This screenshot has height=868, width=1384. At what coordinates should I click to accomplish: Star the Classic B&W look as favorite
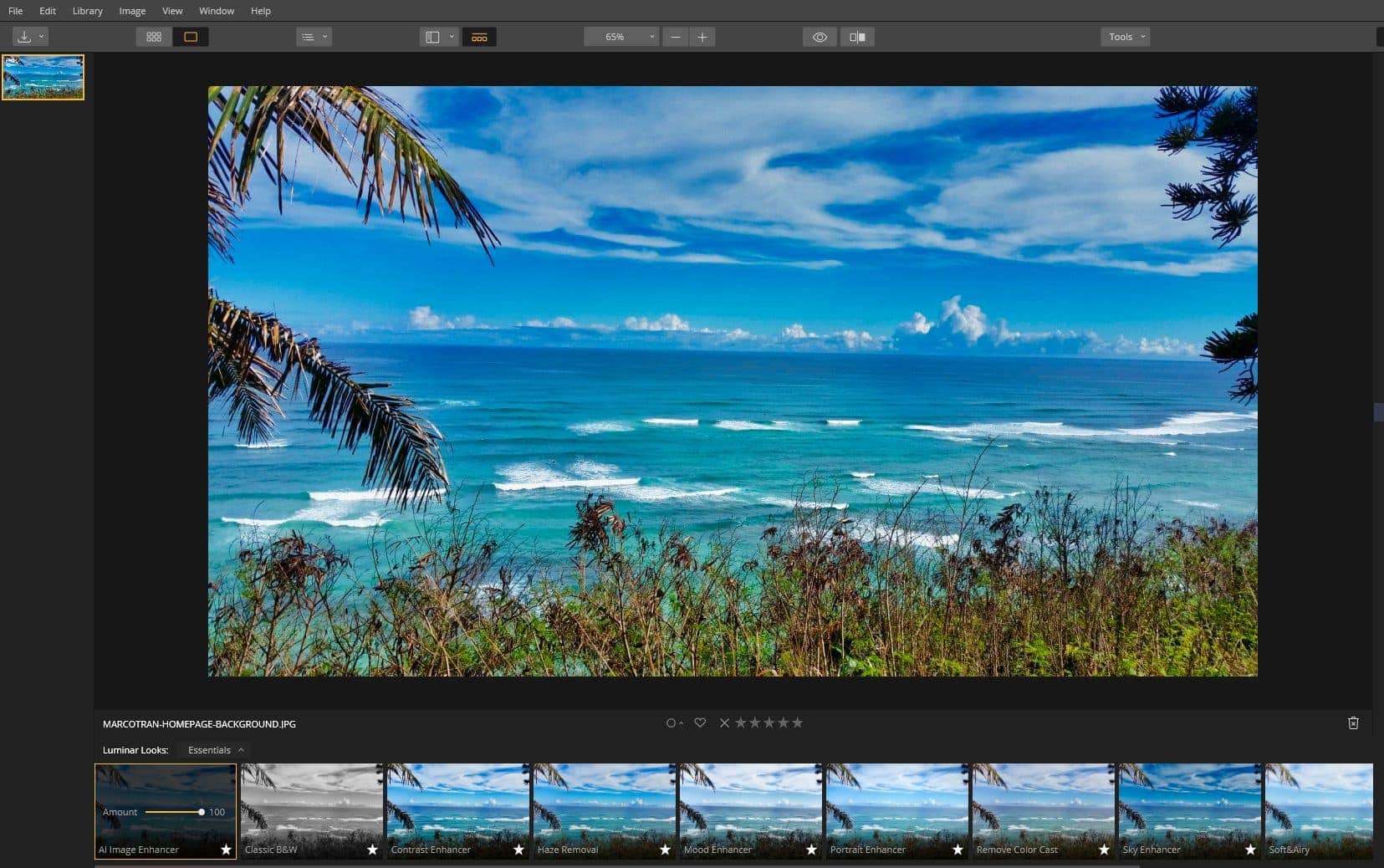(x=372, y=850)
